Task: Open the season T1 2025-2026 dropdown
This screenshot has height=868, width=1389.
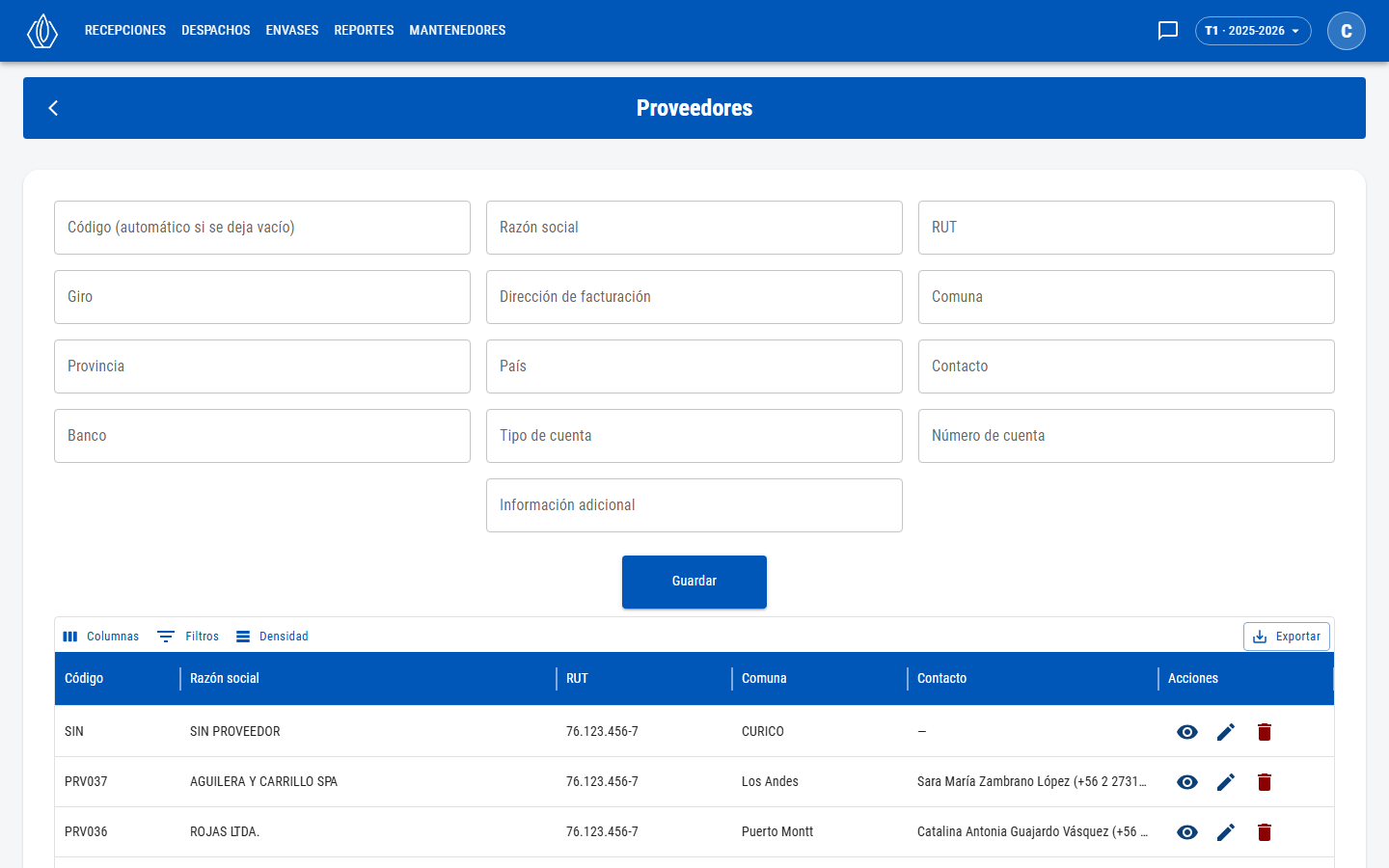Action: tap(1253, 31)
